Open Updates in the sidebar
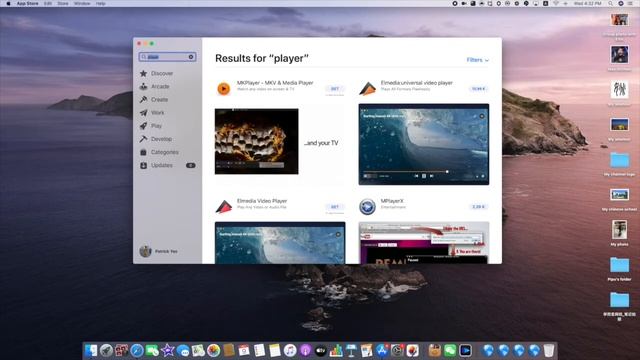This screenshot has height=360, width=640. click(162, 165)
